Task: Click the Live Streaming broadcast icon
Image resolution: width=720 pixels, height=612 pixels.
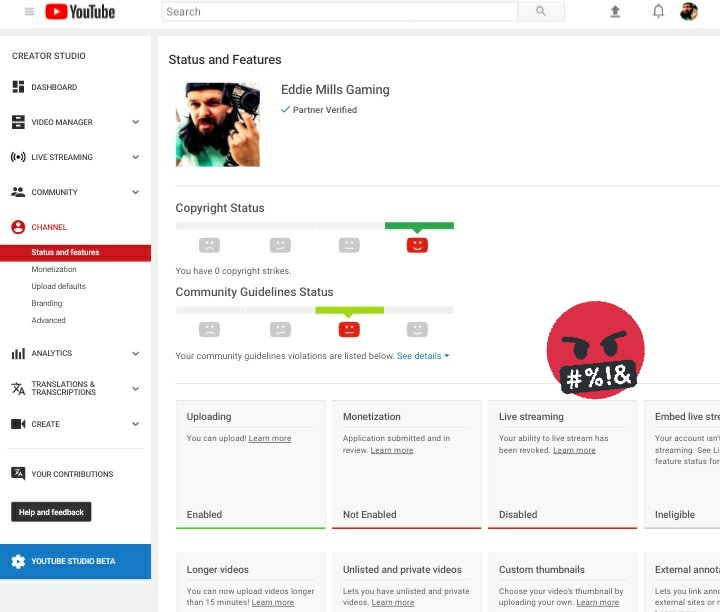Action: 18,157
